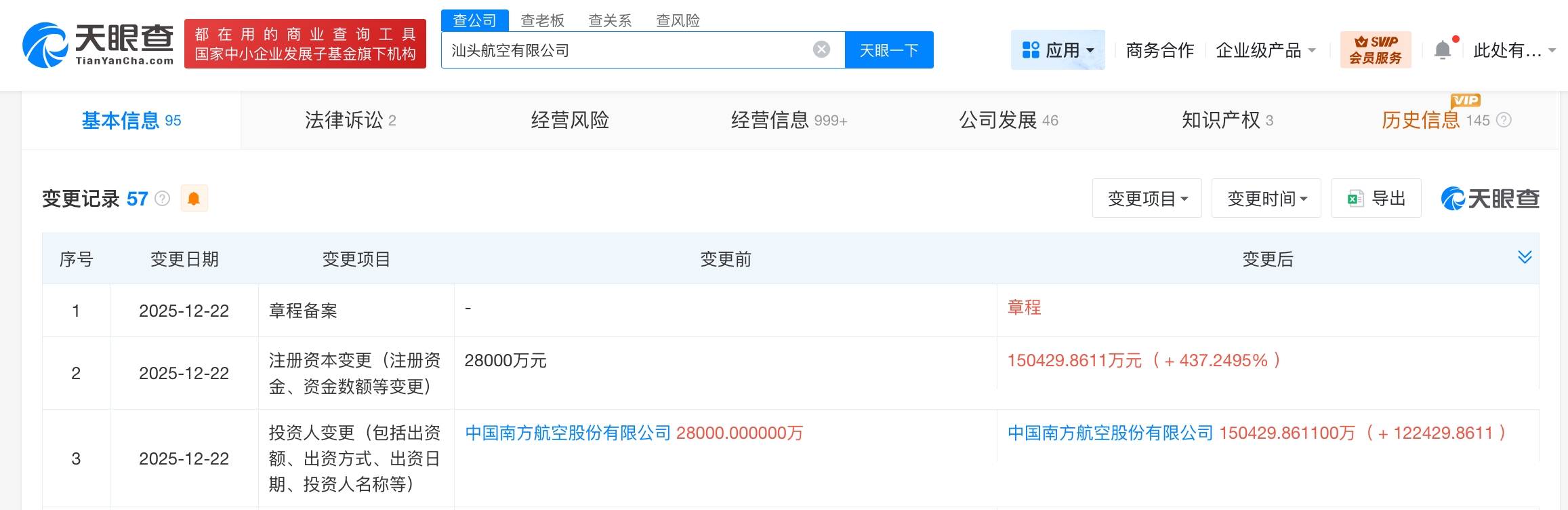
Task: Click help icon next to 历史信息 145
Action: (1504, 121)
